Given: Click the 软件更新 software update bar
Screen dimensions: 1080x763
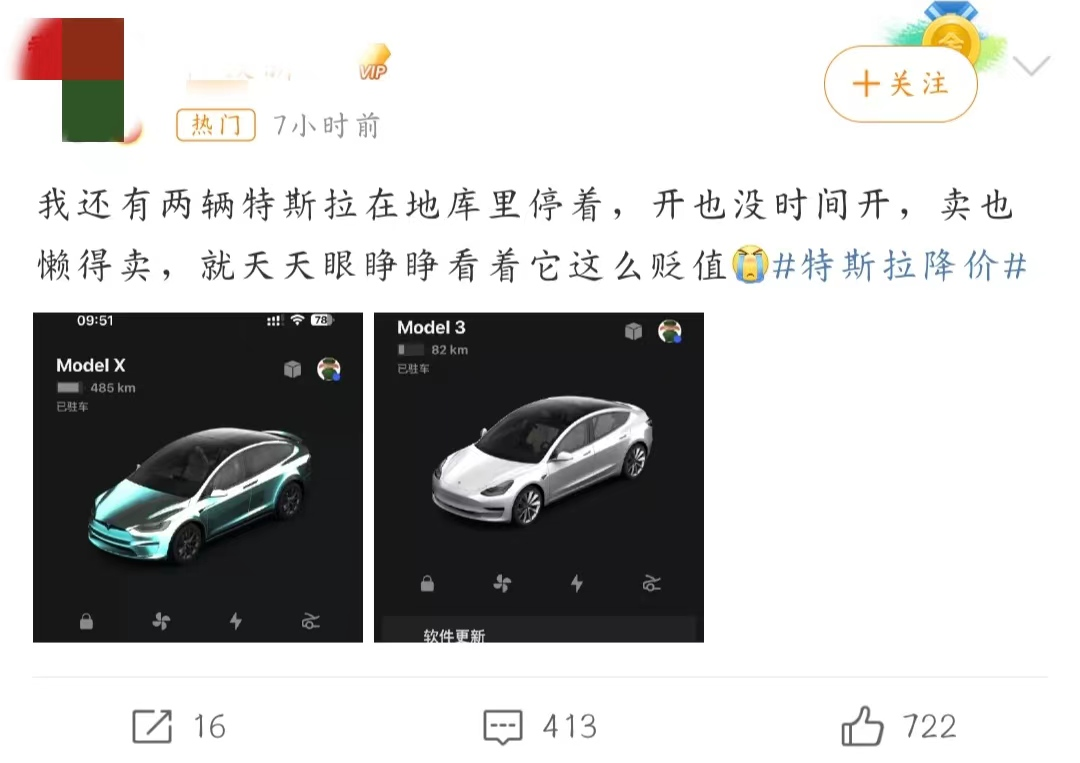Looking at the screenshot, I should pyautogui.click(x=539, y=630).
